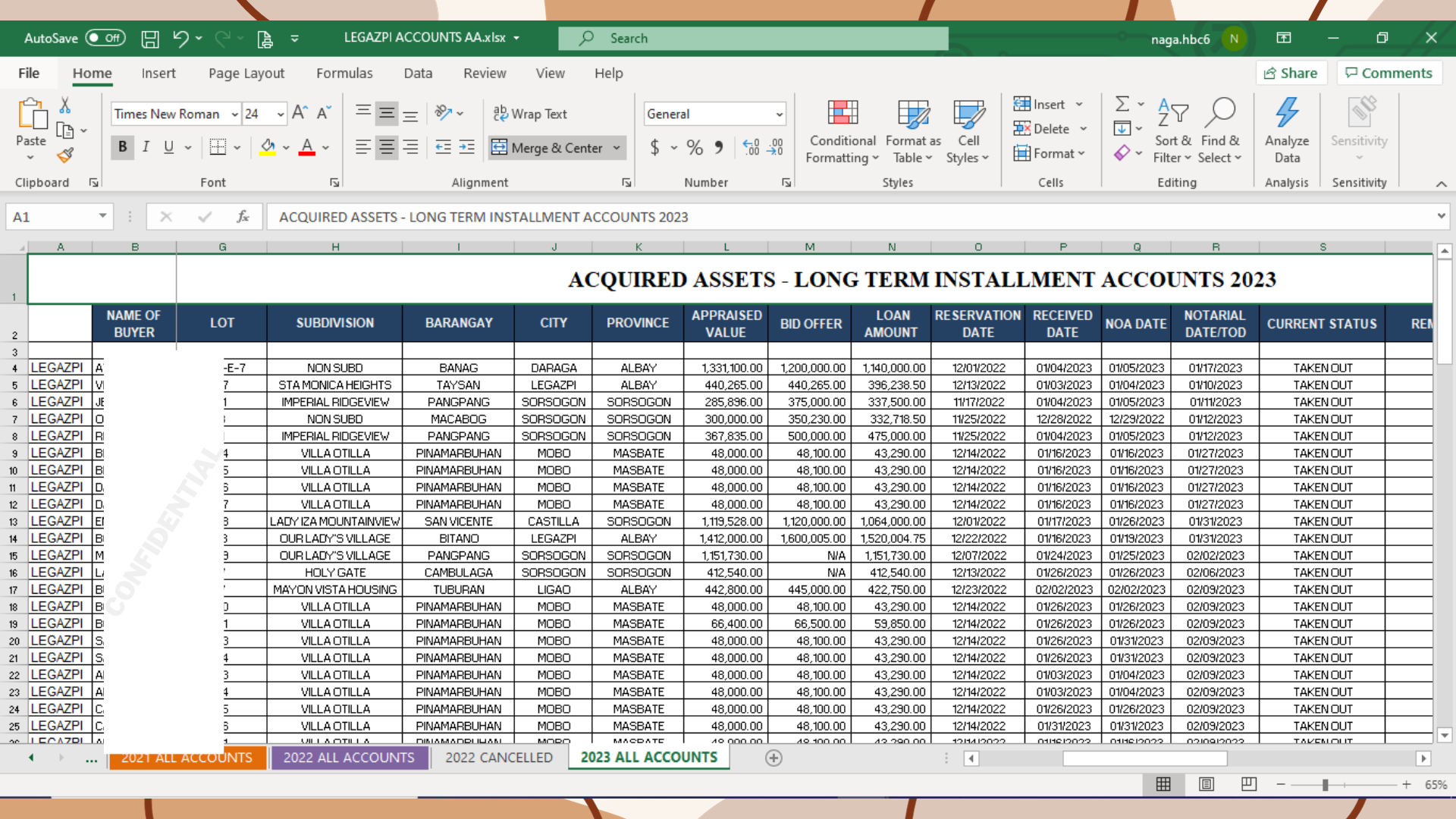Click the Cut scissors icon
The height and width of the screenshot is (819, 1456).
tap(65, 105)
